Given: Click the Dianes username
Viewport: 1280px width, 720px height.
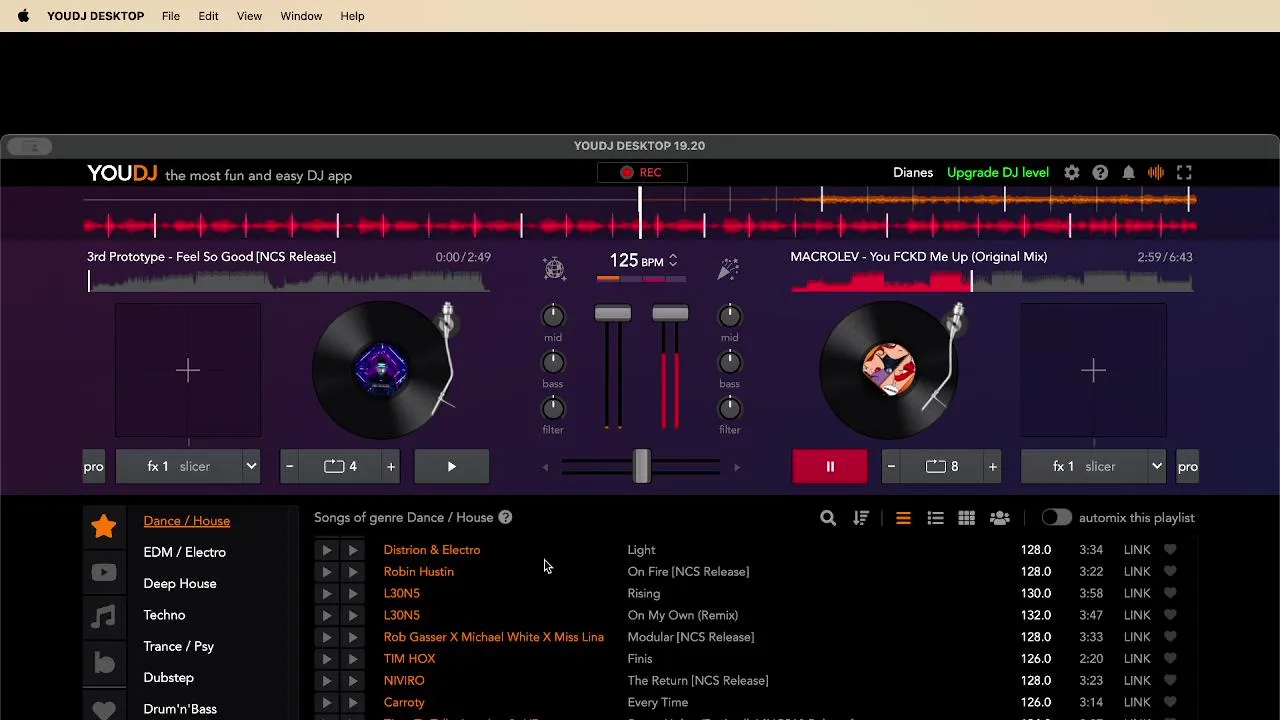Looking at the screenshot, I should tap(913, 173).
